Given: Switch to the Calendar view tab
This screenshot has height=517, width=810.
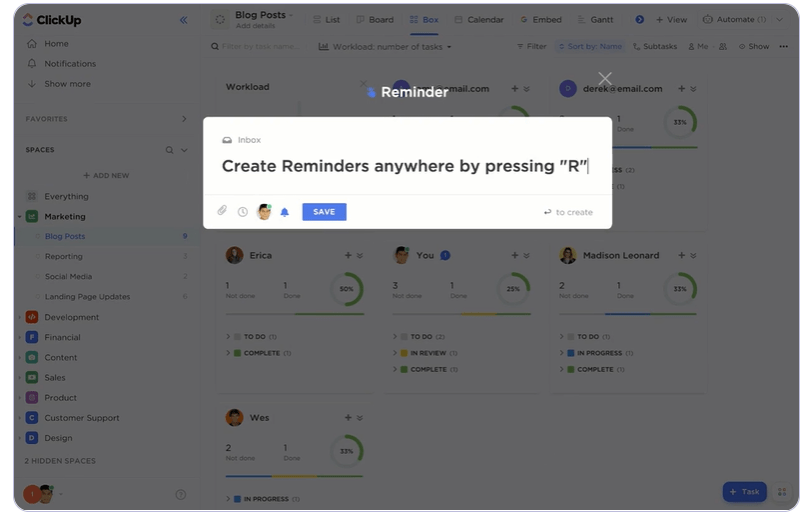Looking at the screenshot, I should click(x=479, y=20).
